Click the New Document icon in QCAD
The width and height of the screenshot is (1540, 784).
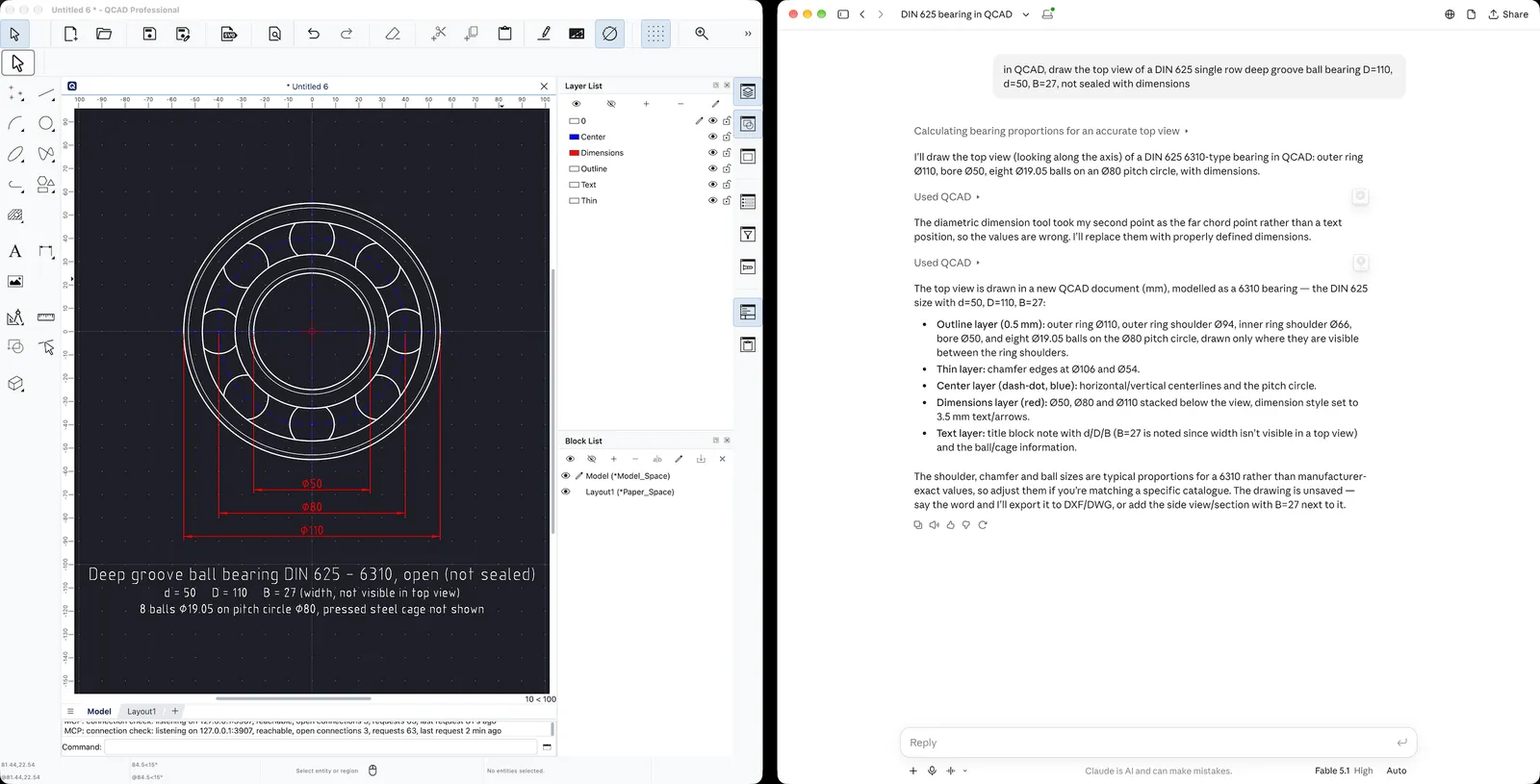tap(71, 34)
